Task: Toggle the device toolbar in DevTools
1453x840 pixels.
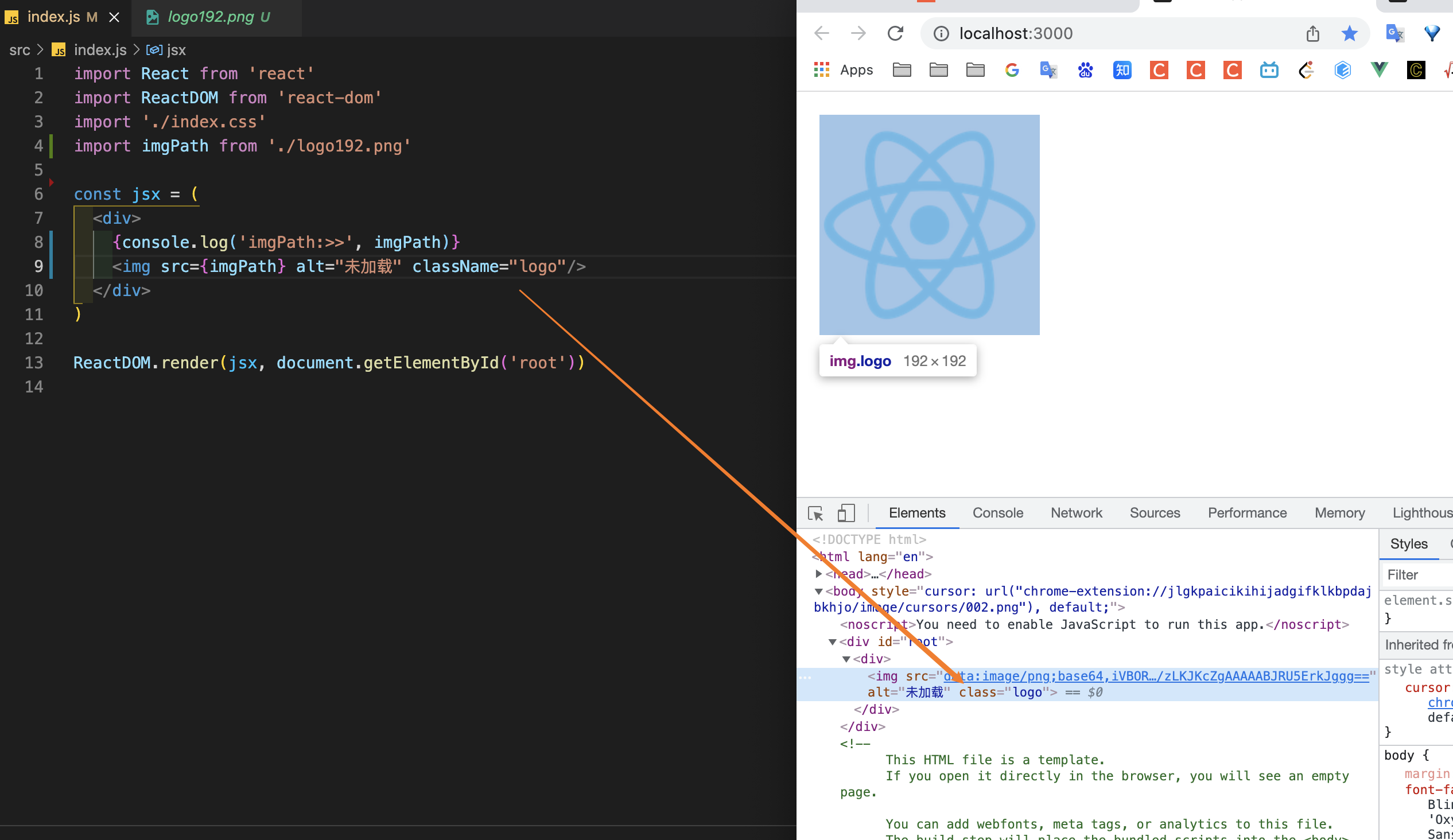Action: pyautogui.click(x=846, y=513)
